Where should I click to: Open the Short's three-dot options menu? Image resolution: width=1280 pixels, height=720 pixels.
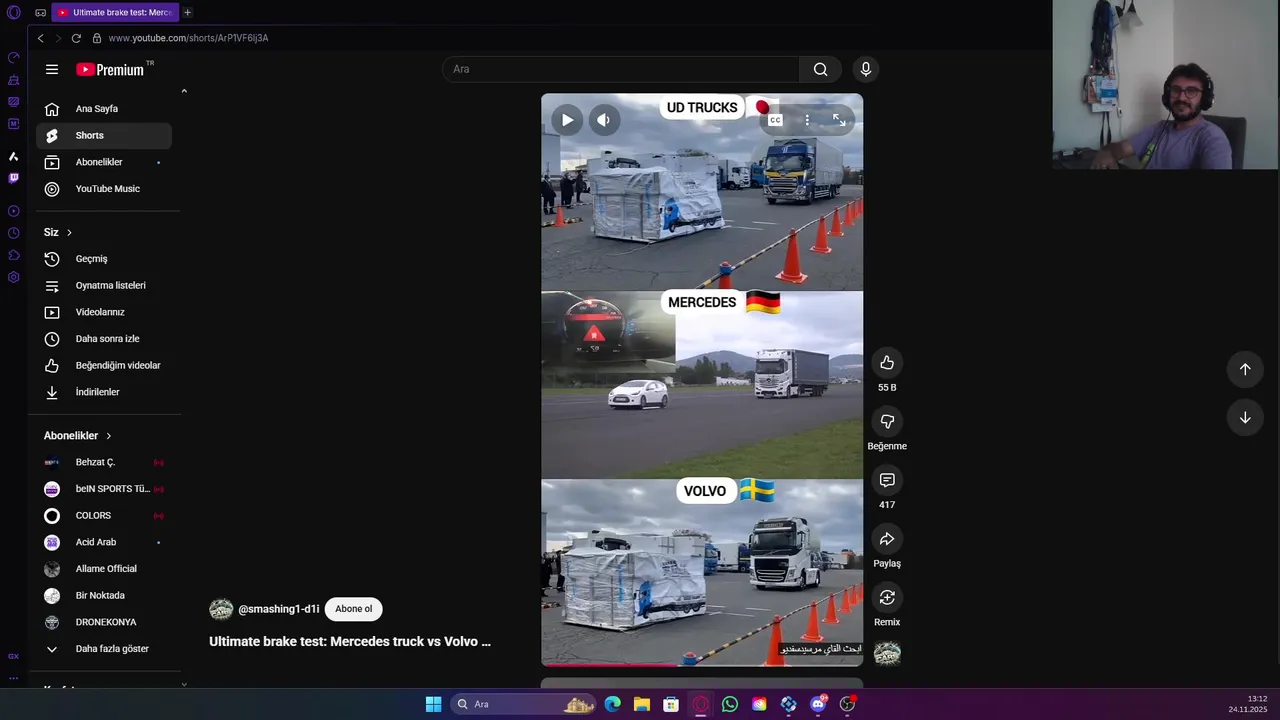pos(807,120)
